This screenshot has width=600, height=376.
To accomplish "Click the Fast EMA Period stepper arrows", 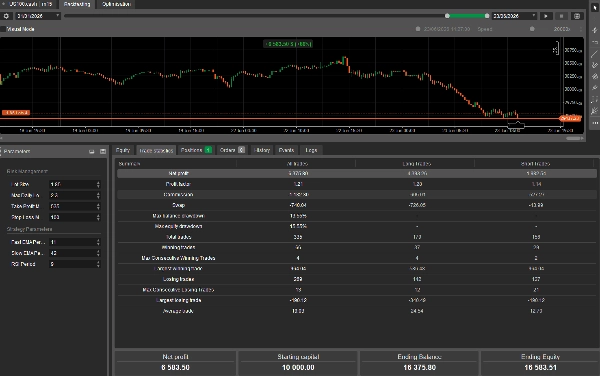I will coord(98,242).
